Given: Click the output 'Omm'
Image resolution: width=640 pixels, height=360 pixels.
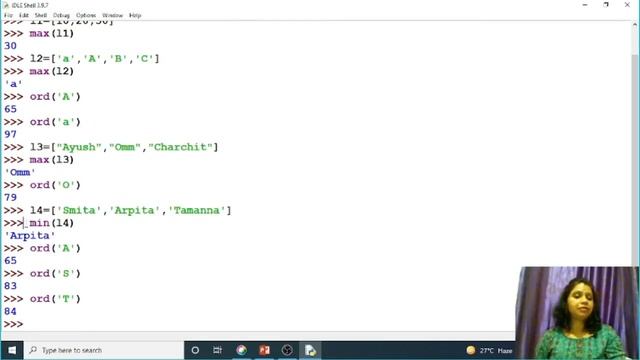Looking at the screenshot, I should coord(20,172).
